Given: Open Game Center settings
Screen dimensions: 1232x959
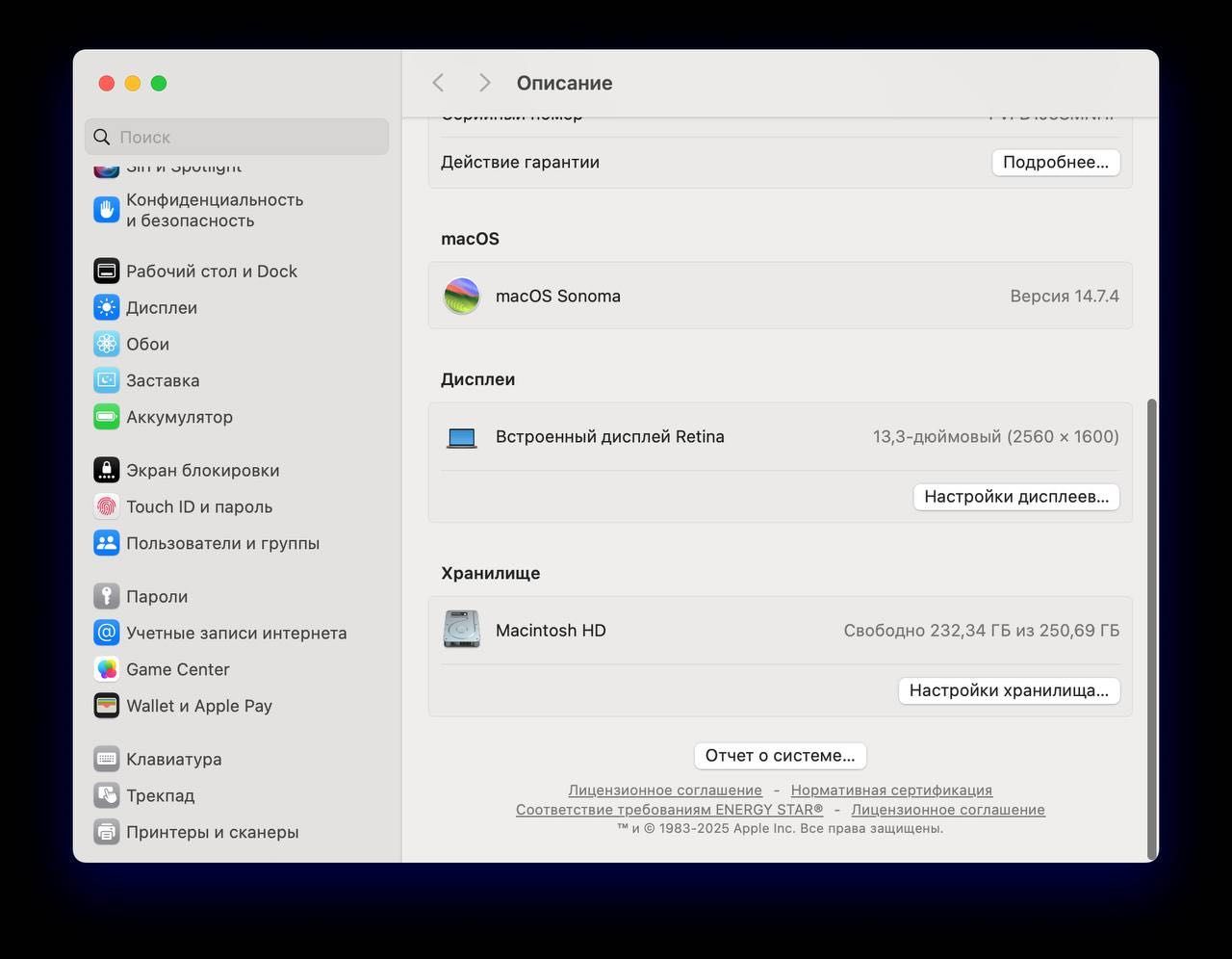Looking at the screenshot, I should 237,669.
